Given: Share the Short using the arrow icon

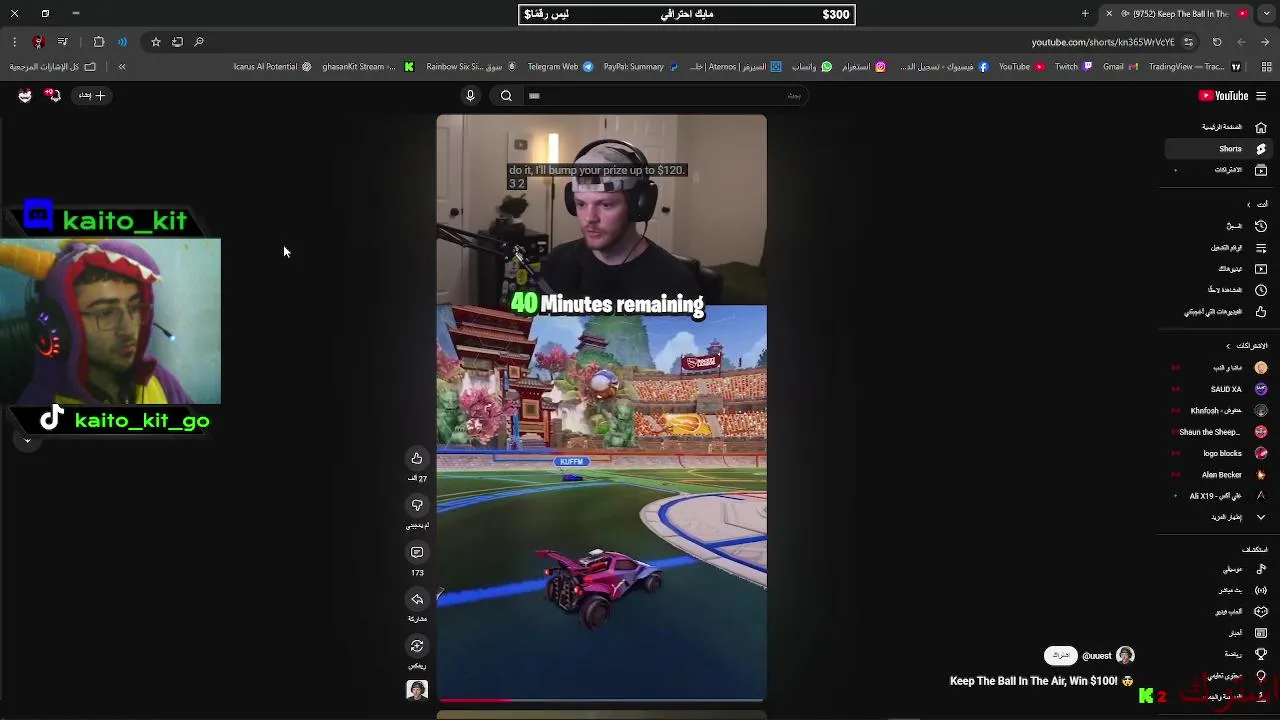Looking at the screenshot, I should coord(417,600).
